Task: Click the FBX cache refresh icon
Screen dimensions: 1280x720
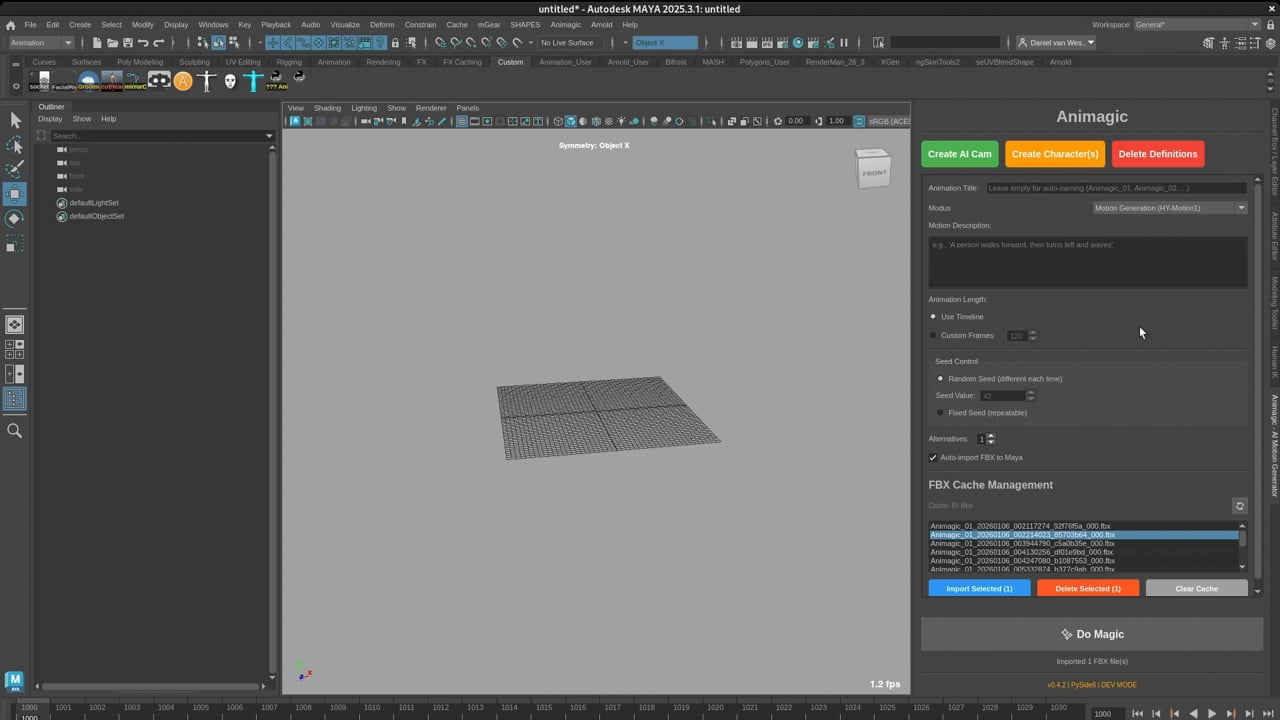Action: pyautogui.click(x=1239, y=506)
